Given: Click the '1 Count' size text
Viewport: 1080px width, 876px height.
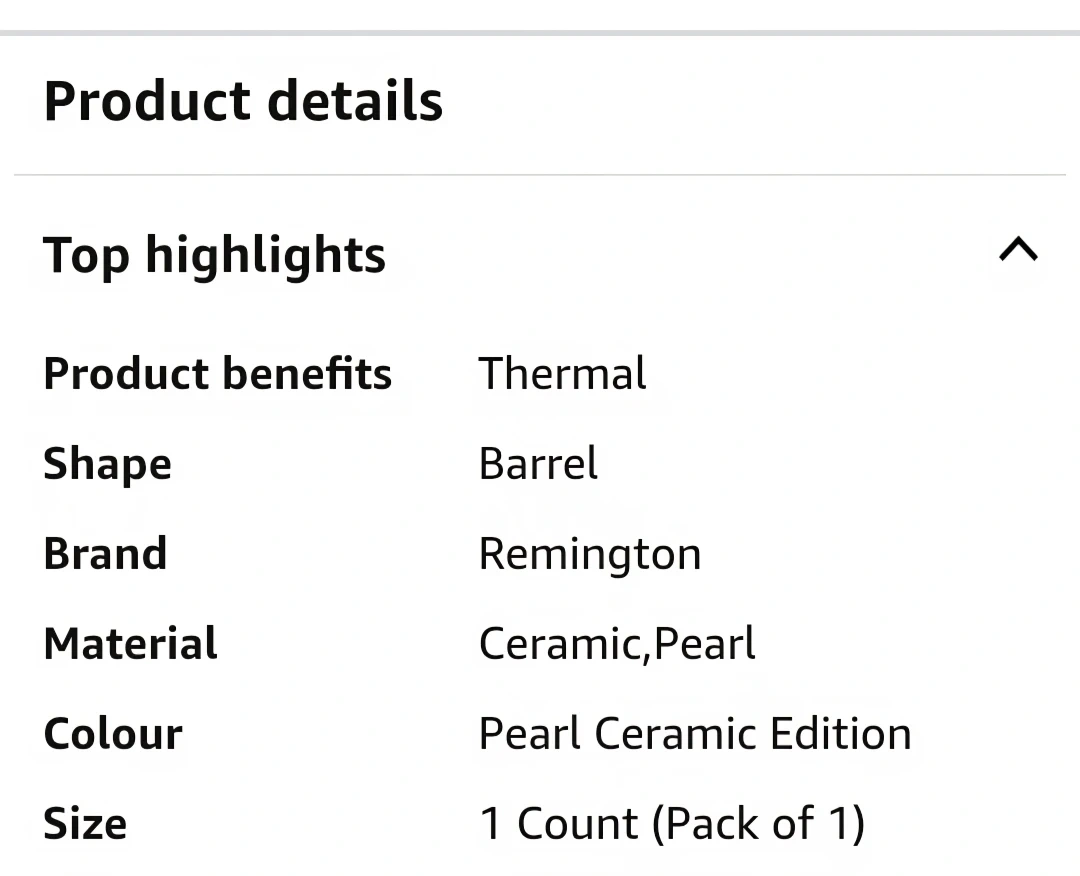Looking at the screenshot, I should [x=558, y=824].
